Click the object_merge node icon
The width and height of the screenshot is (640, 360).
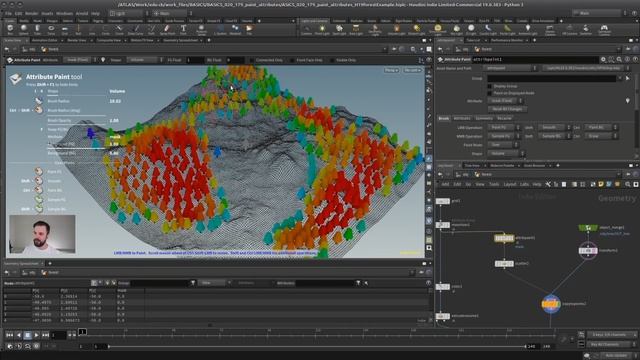[x=588, y=227]
